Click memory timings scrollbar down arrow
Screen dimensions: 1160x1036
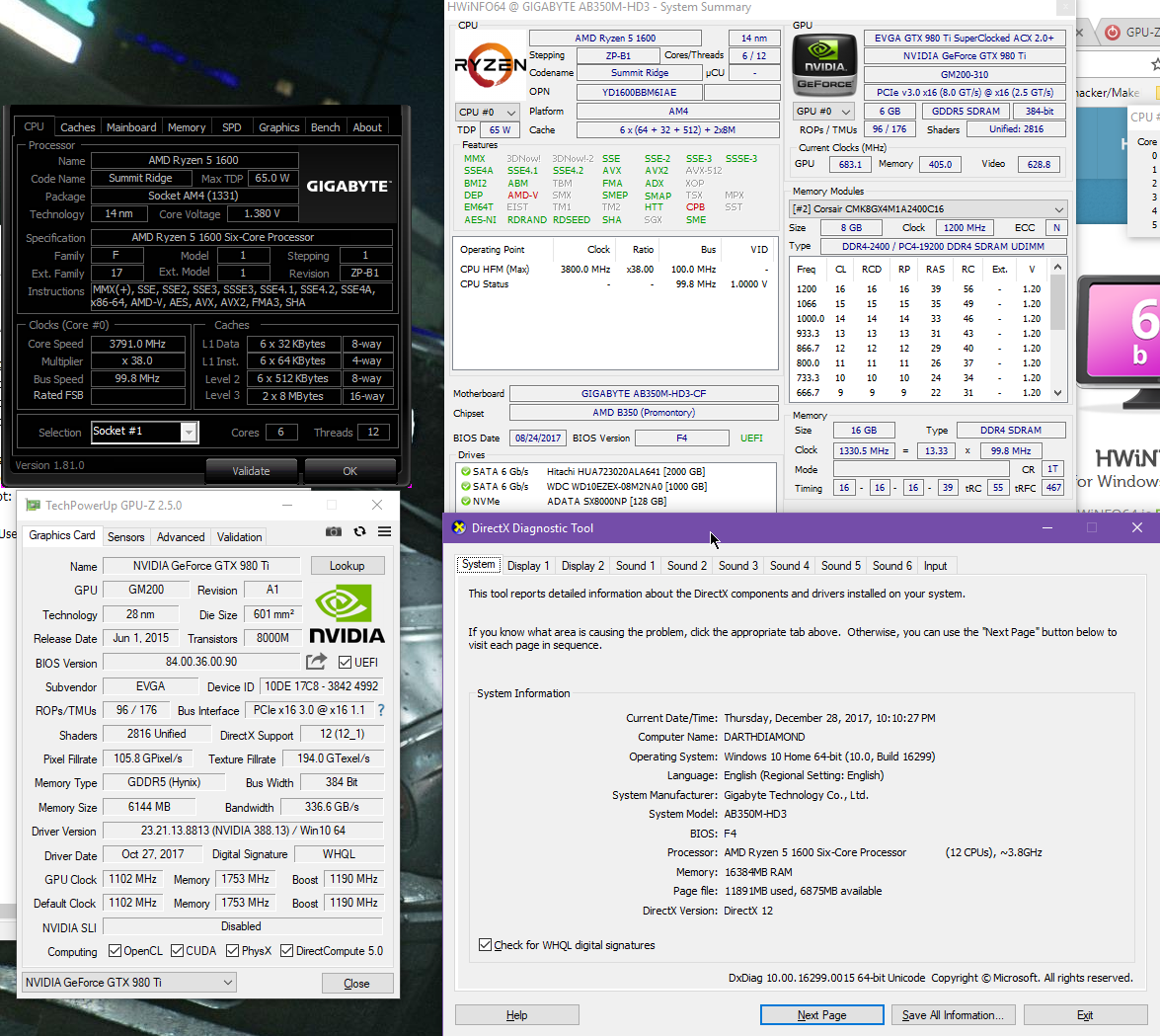click(x=1058, y=393)
